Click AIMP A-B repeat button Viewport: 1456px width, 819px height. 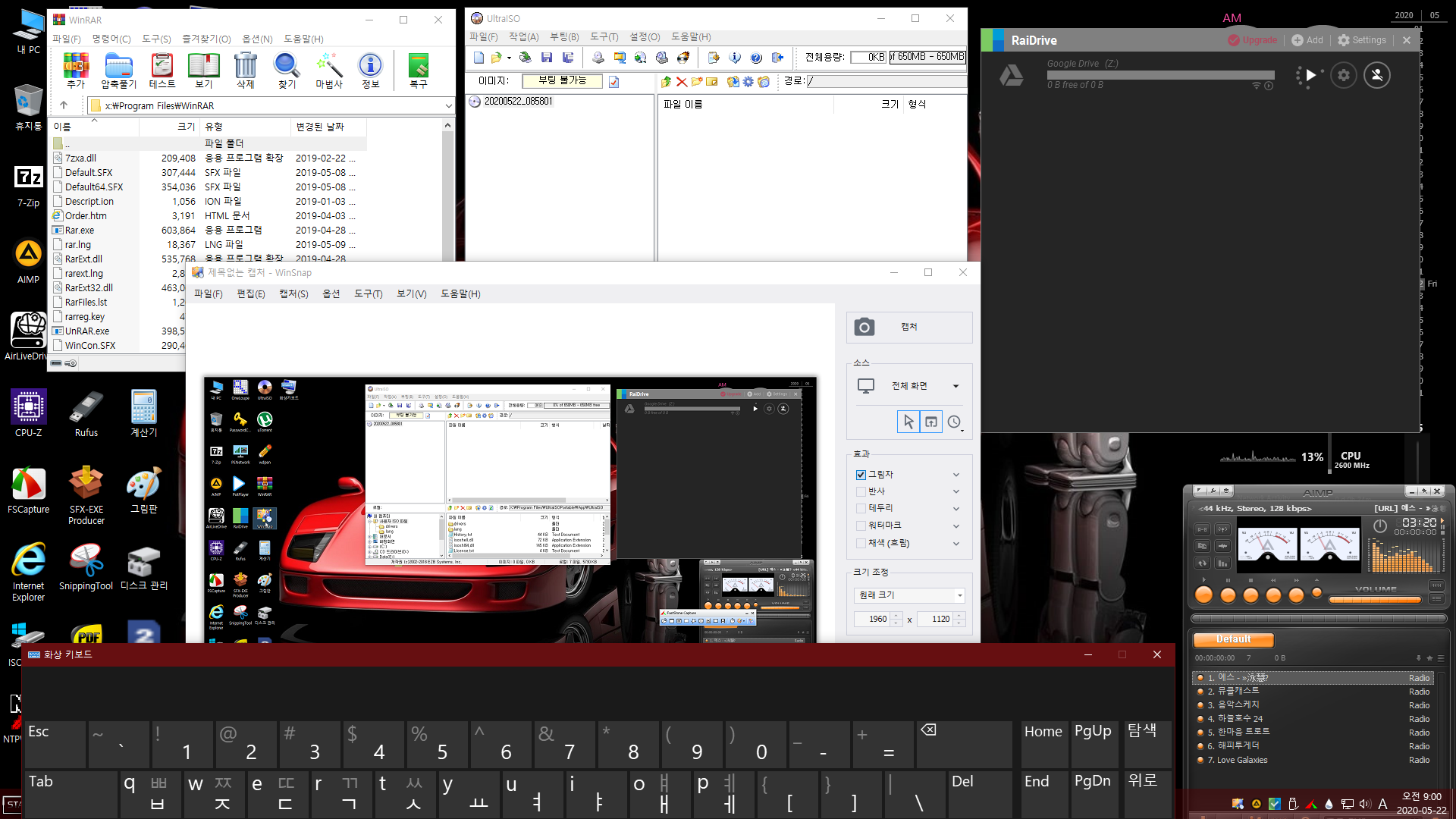[x=1202, y=529]
